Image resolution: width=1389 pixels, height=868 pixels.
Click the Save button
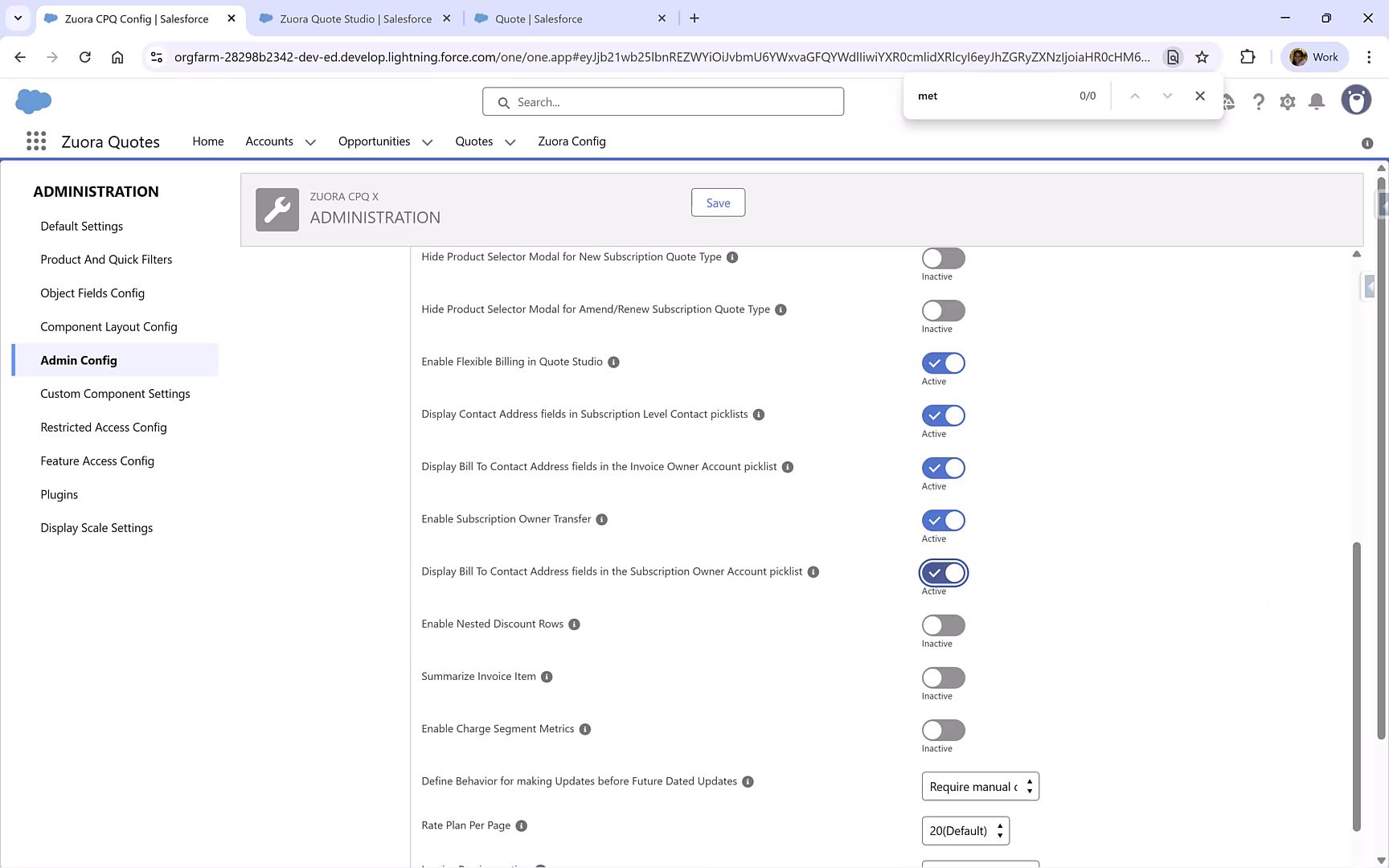coord(717,202)
